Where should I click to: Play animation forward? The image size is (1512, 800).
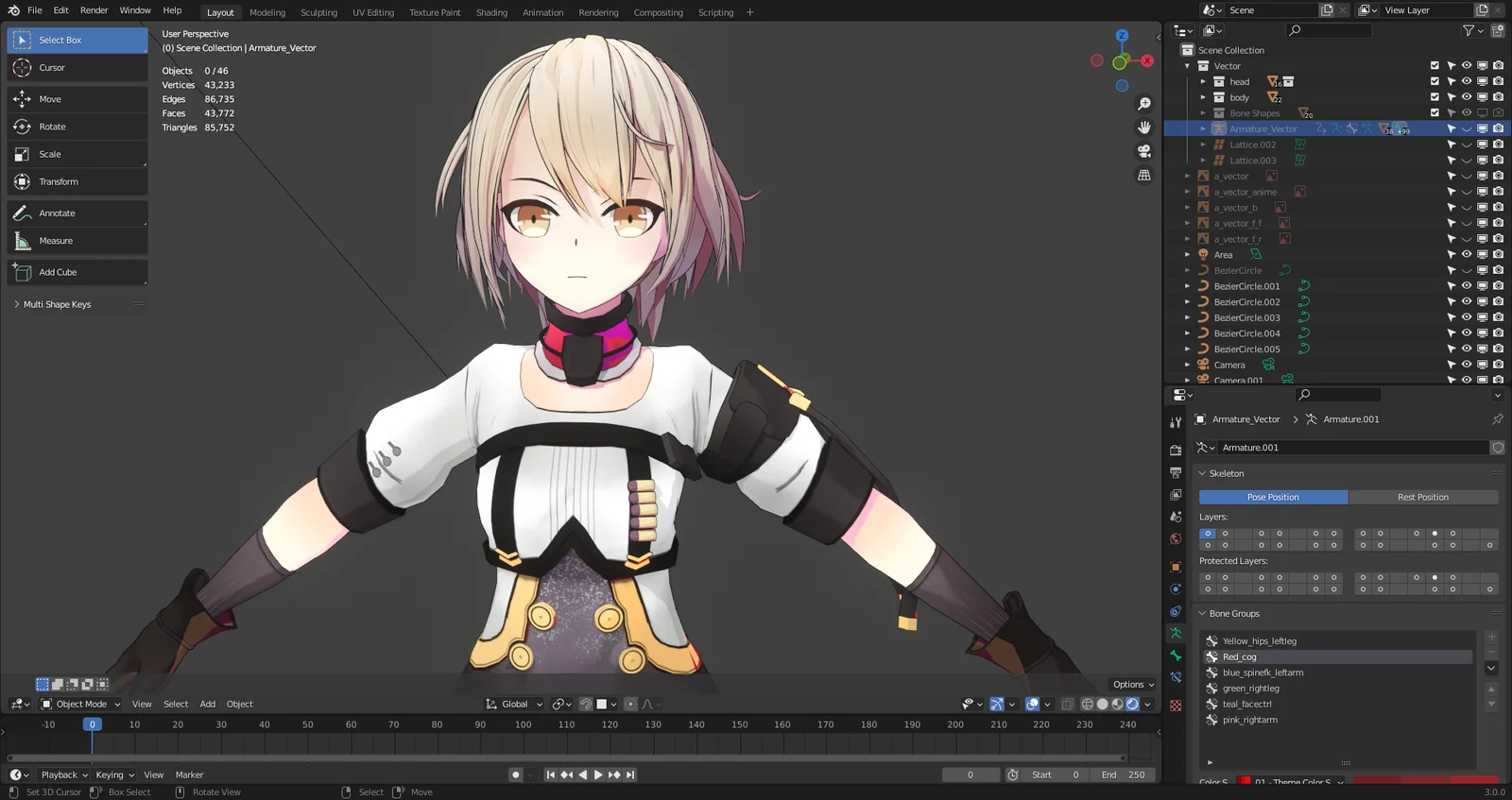(598, 774)
